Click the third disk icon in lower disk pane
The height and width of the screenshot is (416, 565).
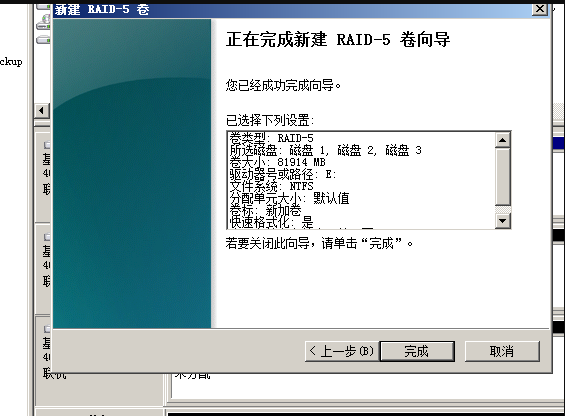tap(47, 329)
